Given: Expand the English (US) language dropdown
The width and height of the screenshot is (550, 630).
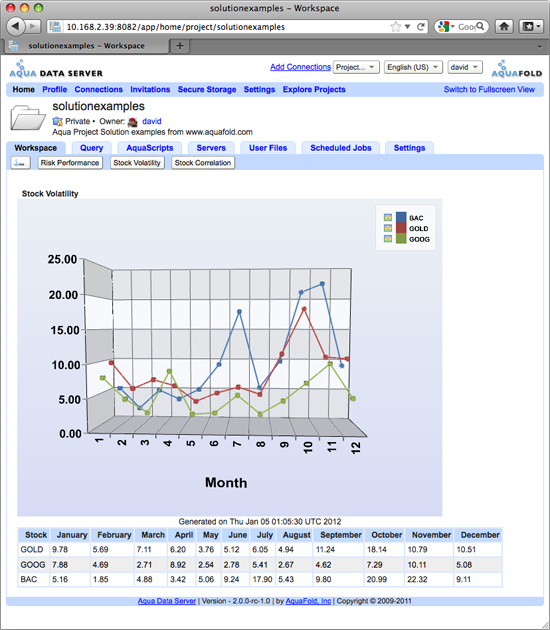Looking at the screenshot, I should (413, 67).
